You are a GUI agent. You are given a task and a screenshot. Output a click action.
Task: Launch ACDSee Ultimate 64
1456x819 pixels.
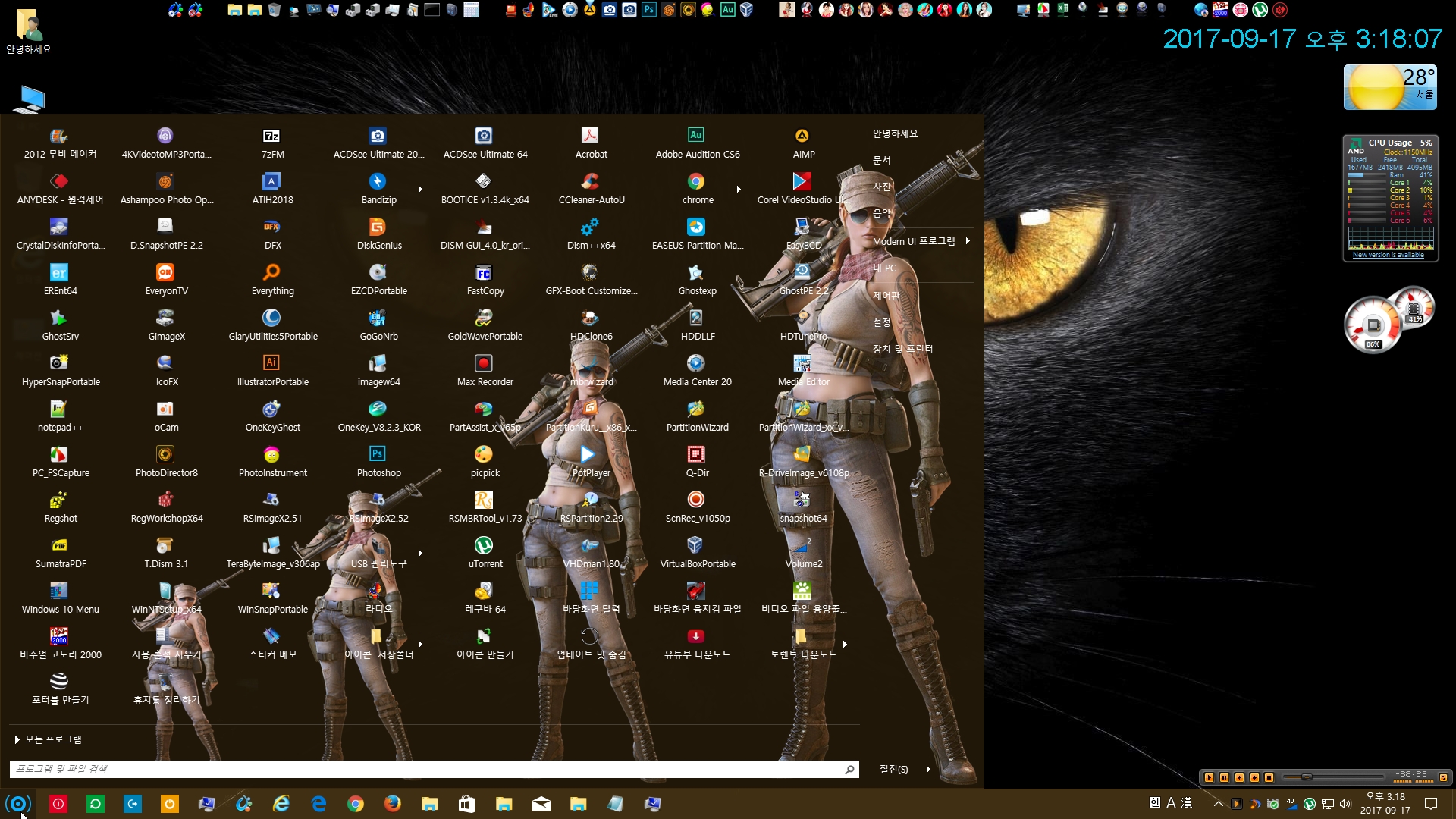click(x=485, y=143)
